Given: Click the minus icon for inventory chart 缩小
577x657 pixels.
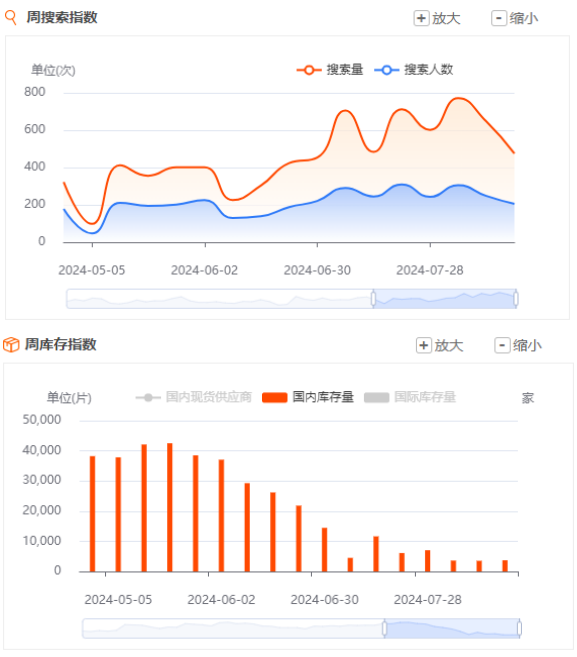Looking at the screenshot, I should 502,345.
